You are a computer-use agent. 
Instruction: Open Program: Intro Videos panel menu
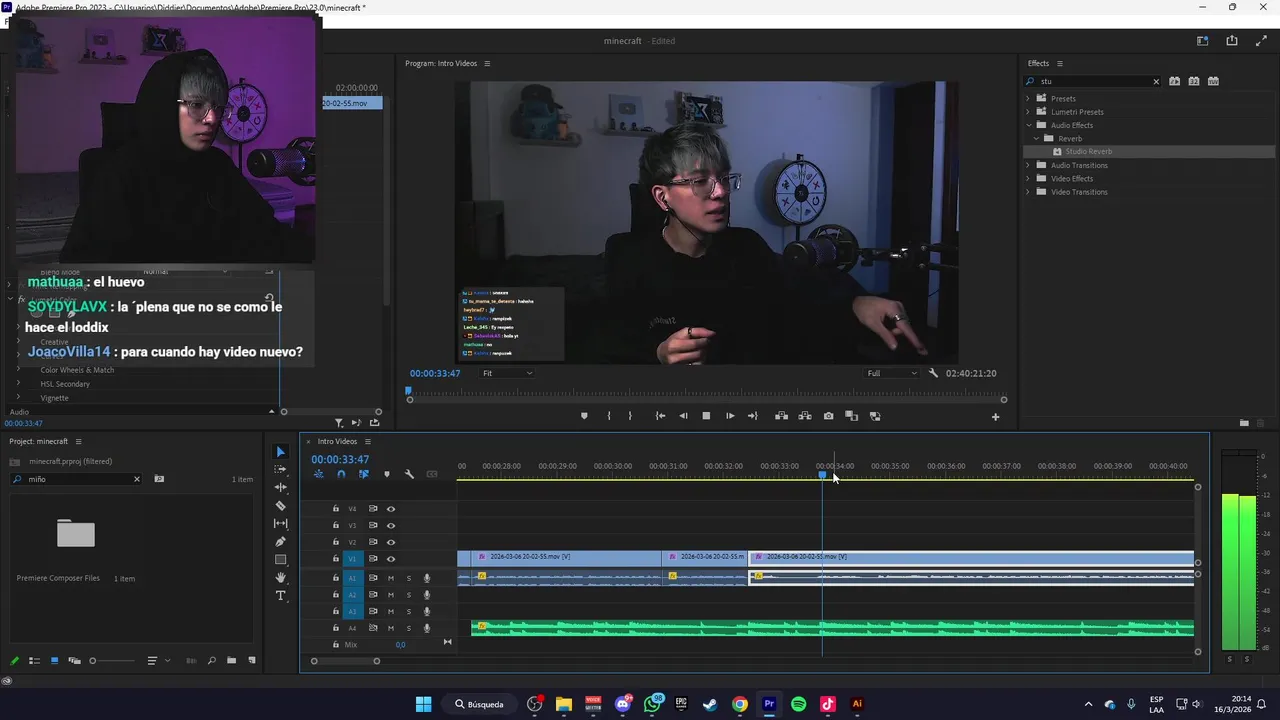tap(487, 63)
